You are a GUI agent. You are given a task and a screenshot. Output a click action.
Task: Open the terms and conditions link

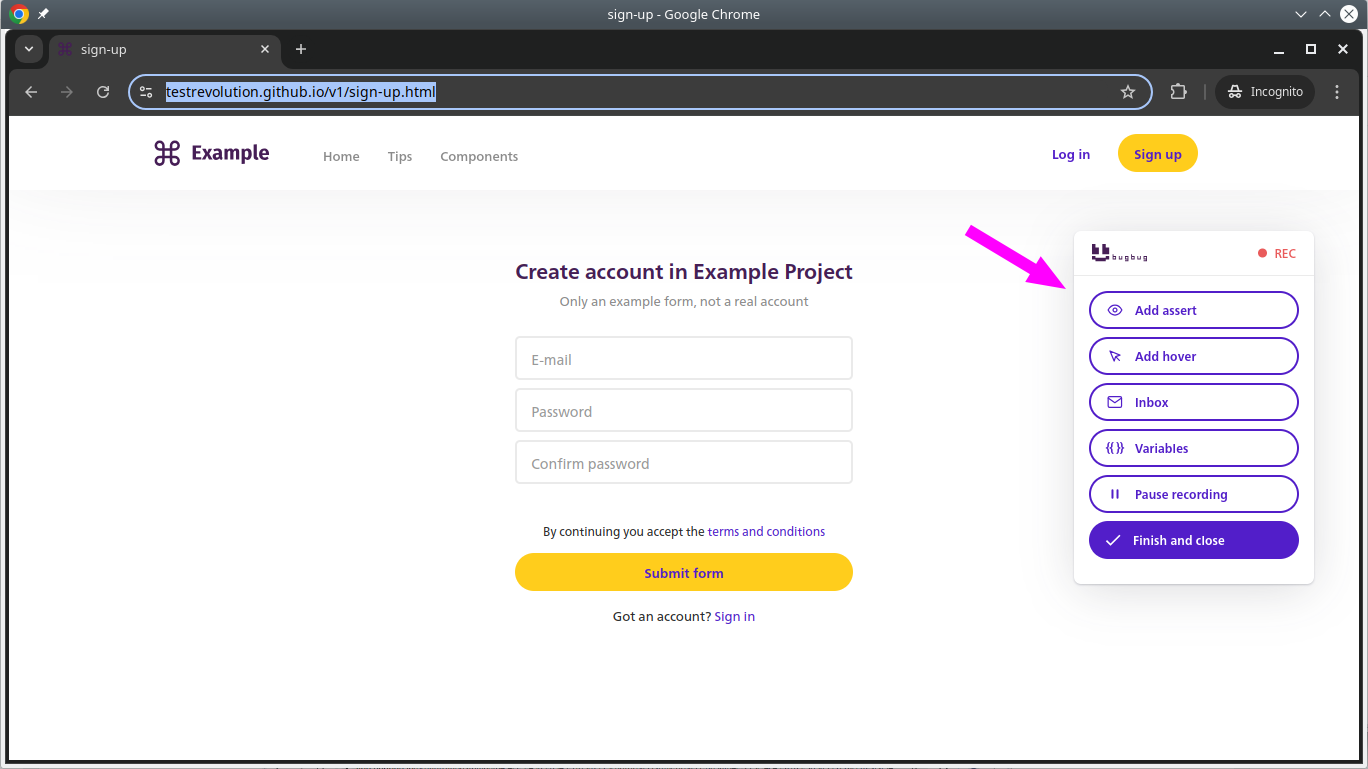click(x=766, y=532)
